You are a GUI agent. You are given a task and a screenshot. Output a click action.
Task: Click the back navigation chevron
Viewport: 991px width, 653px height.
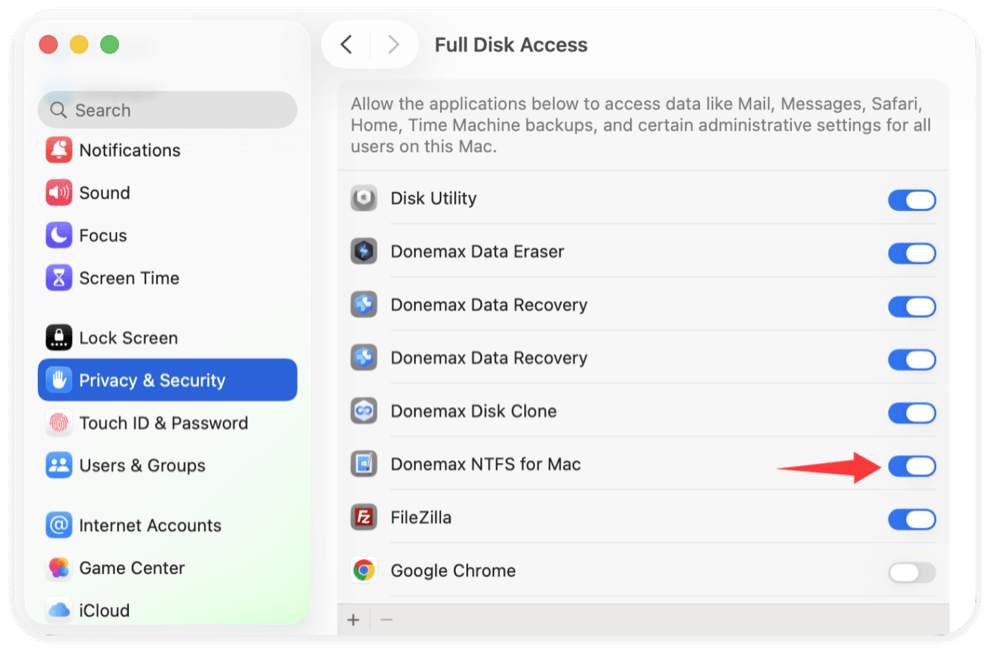347,44
